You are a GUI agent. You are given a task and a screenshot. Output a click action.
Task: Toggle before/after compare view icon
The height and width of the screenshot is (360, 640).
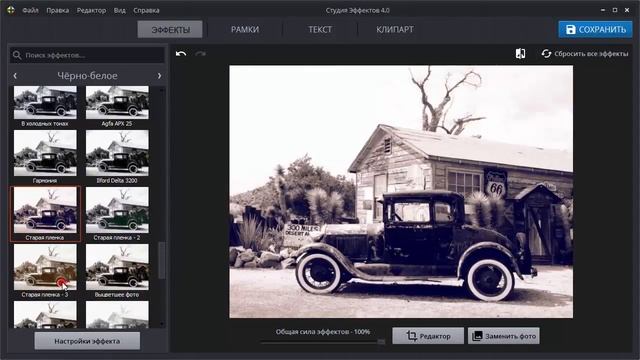point(520,53)
